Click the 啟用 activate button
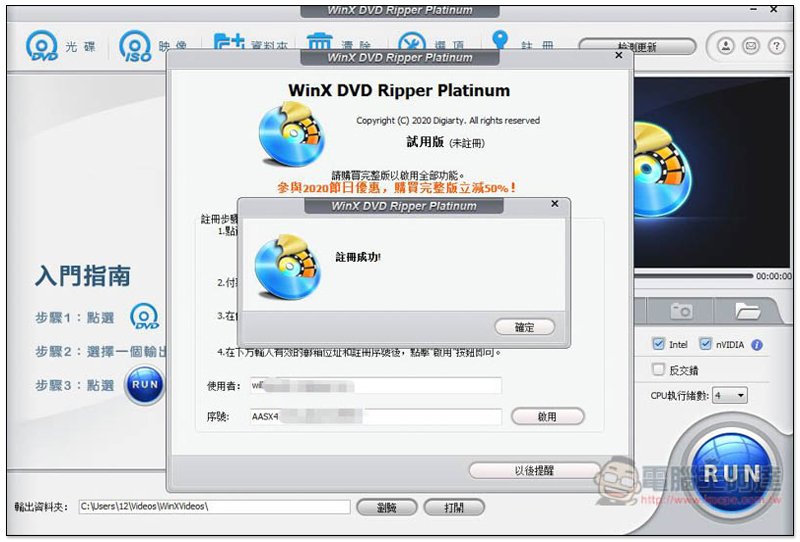This screenshot has height=542, width=800. point(547,416)
